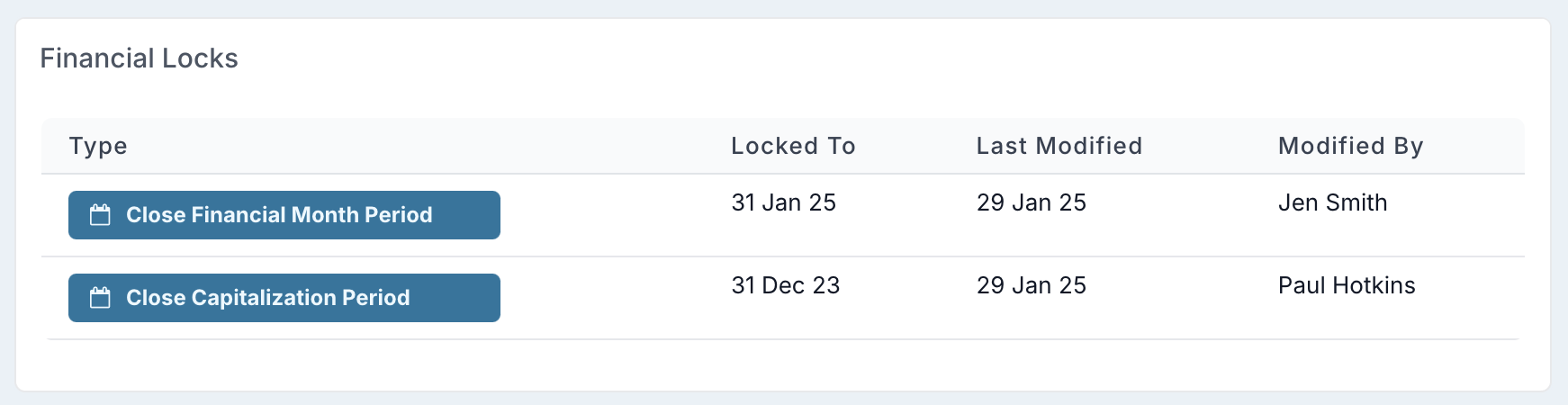The image size is (1568, 405).
Task: Click the table header row background
Action: [x=783, y=146]
